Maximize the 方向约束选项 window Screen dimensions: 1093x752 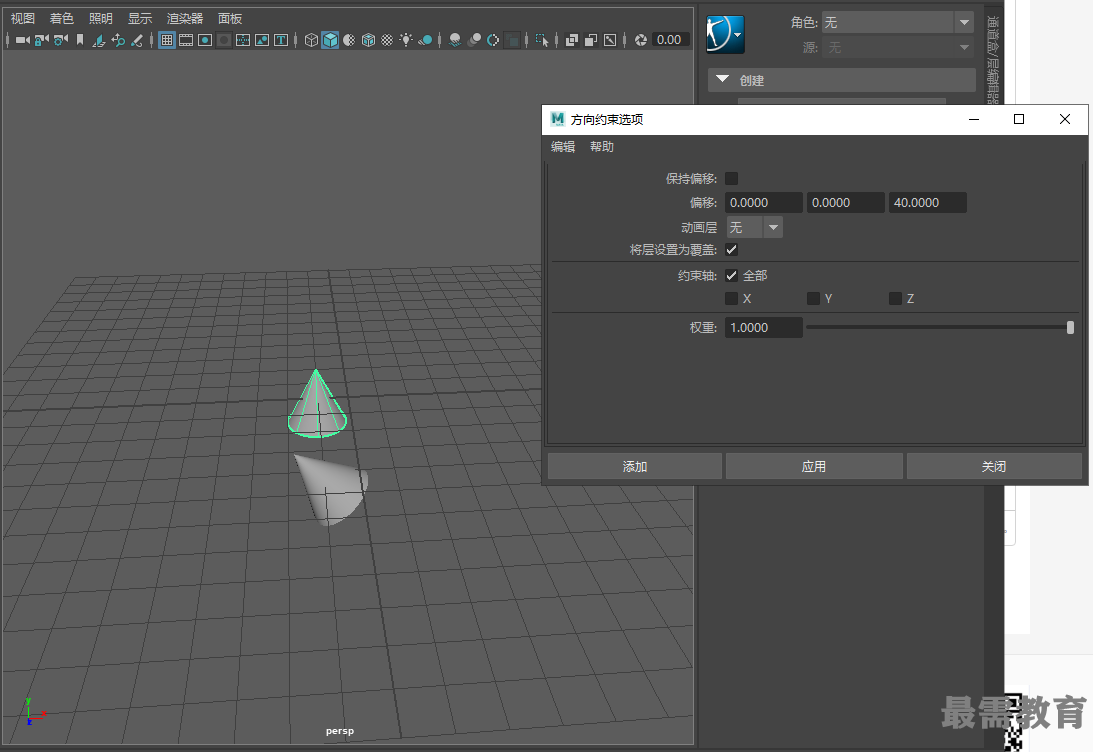pos(1018,119)
